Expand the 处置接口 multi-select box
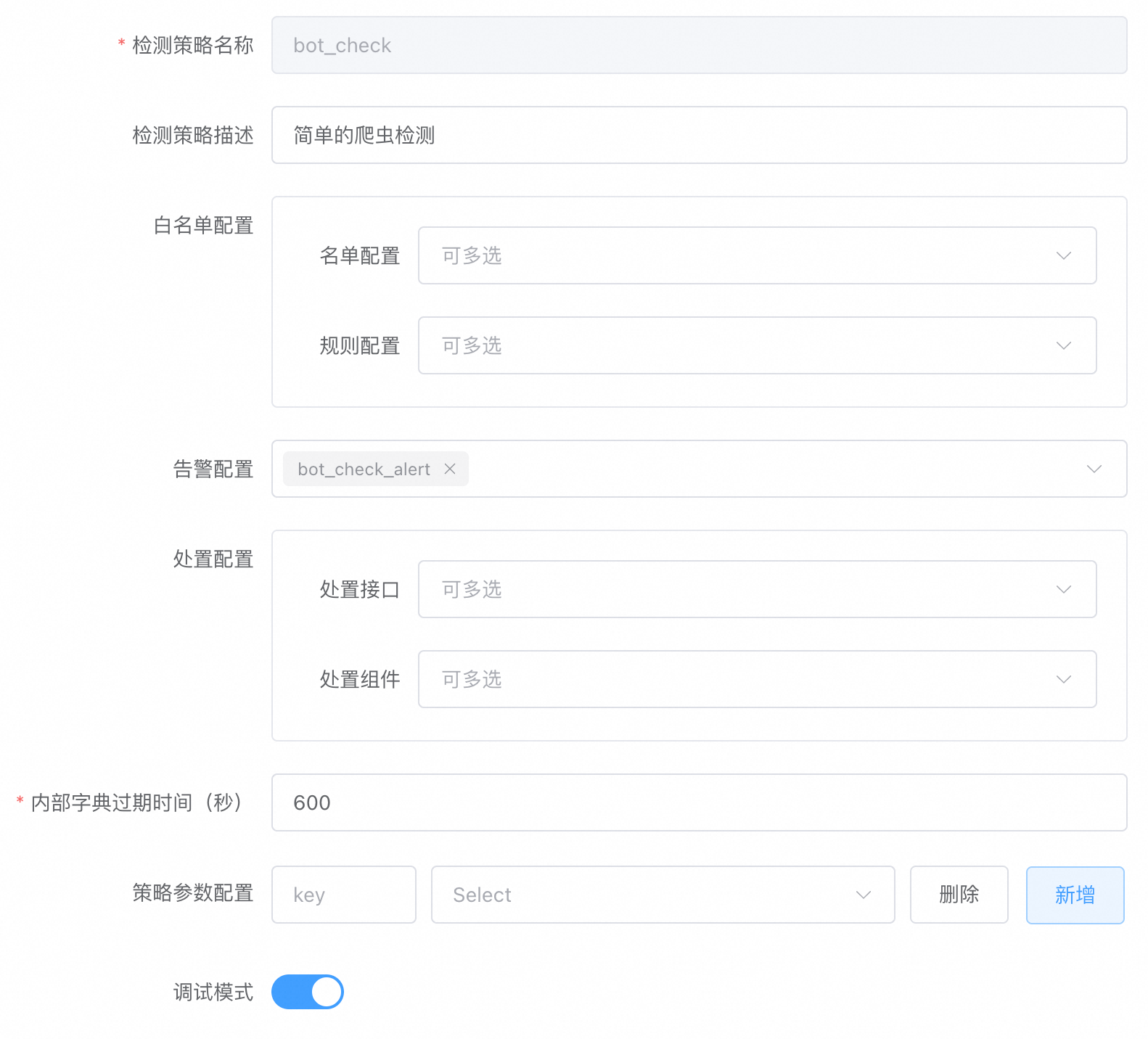 tap(726, 590)
